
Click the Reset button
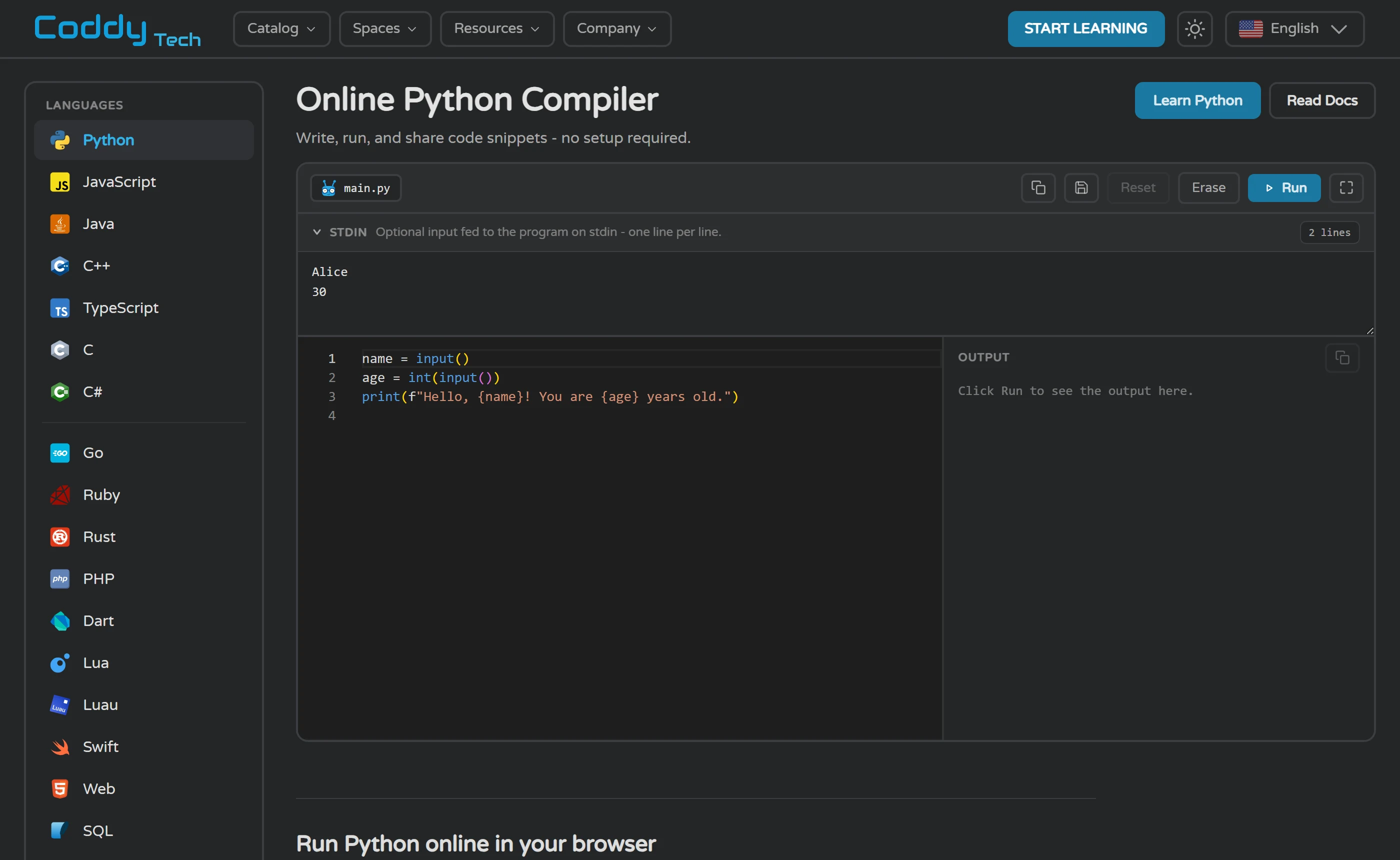tap(1137, 187)
